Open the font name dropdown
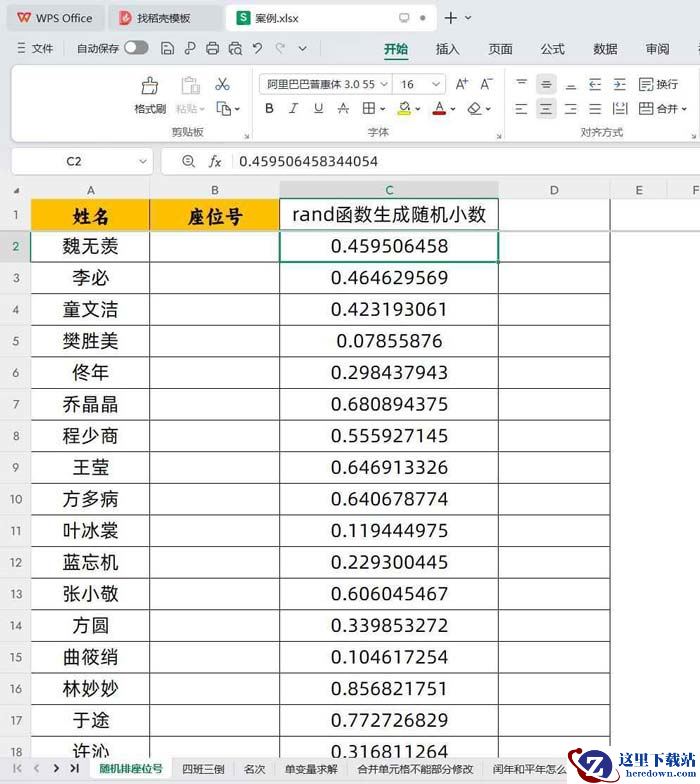 [324, 85]
